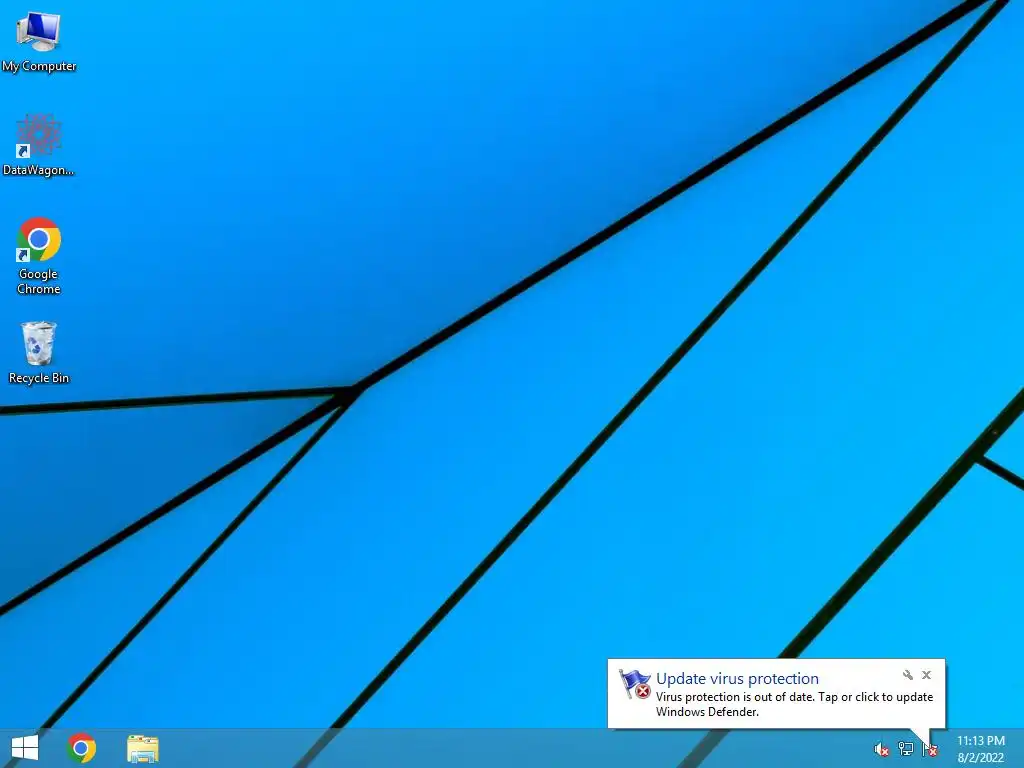Viewport: 1024px width, 768px height.
Task: Click the Update virus protection heading
Action: pos(737,679)
